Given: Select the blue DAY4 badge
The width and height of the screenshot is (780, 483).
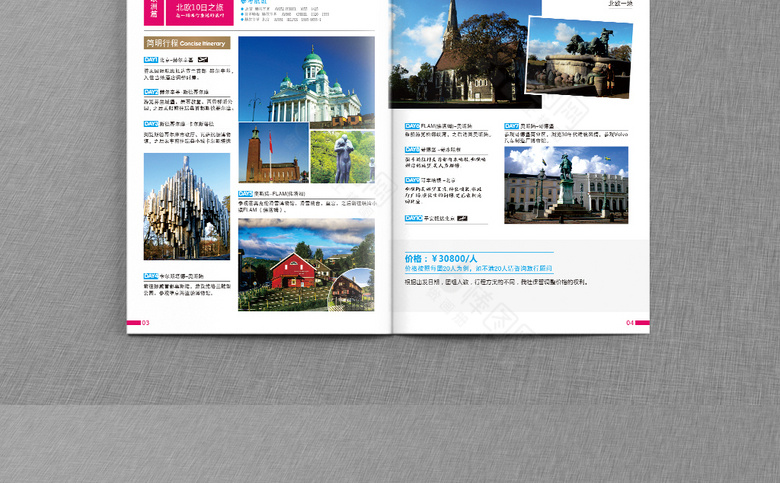Looking at the screenshot, I should click(151, 276).
